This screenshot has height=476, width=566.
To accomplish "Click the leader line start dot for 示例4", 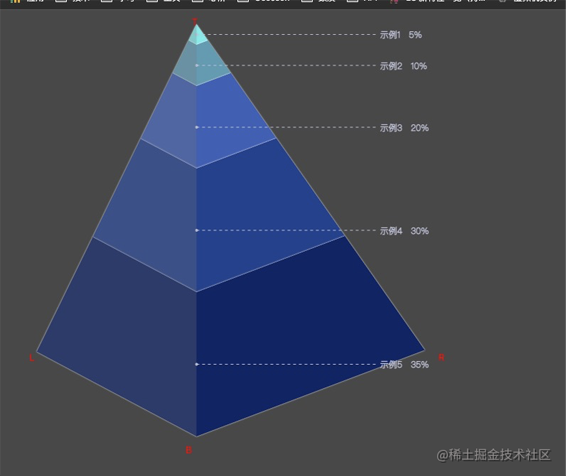I will (x=197, y=230).
